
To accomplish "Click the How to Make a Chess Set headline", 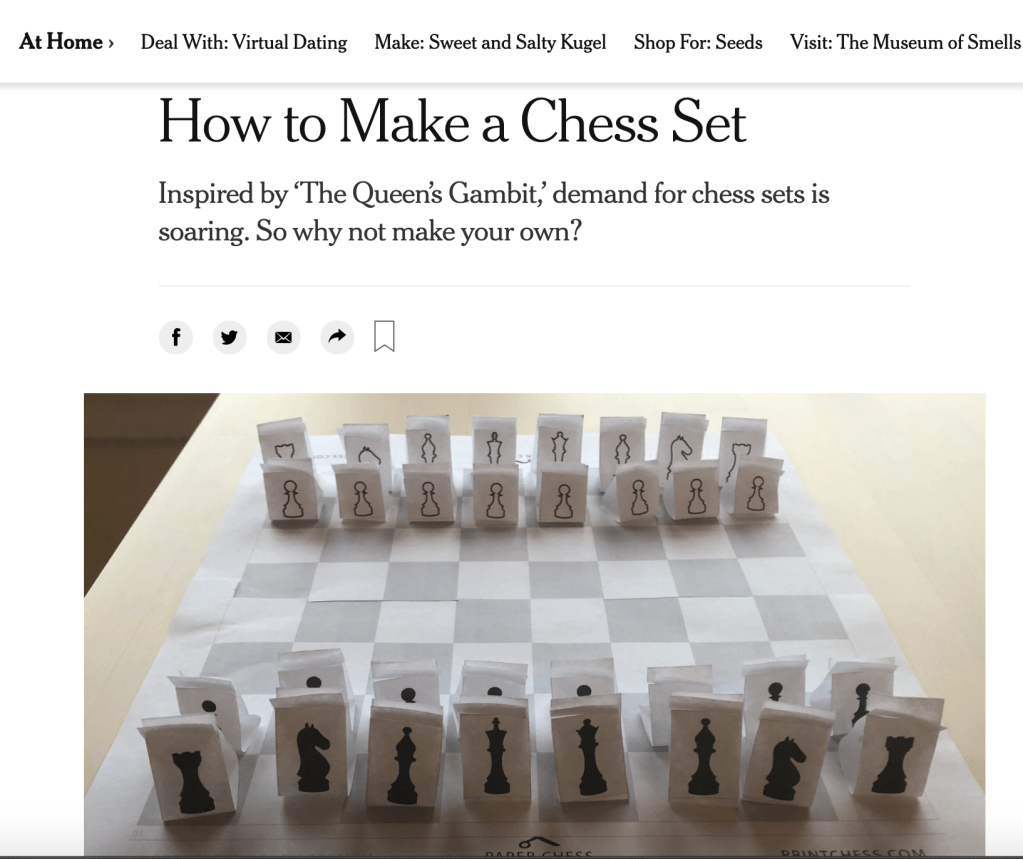I will (452, 122).
